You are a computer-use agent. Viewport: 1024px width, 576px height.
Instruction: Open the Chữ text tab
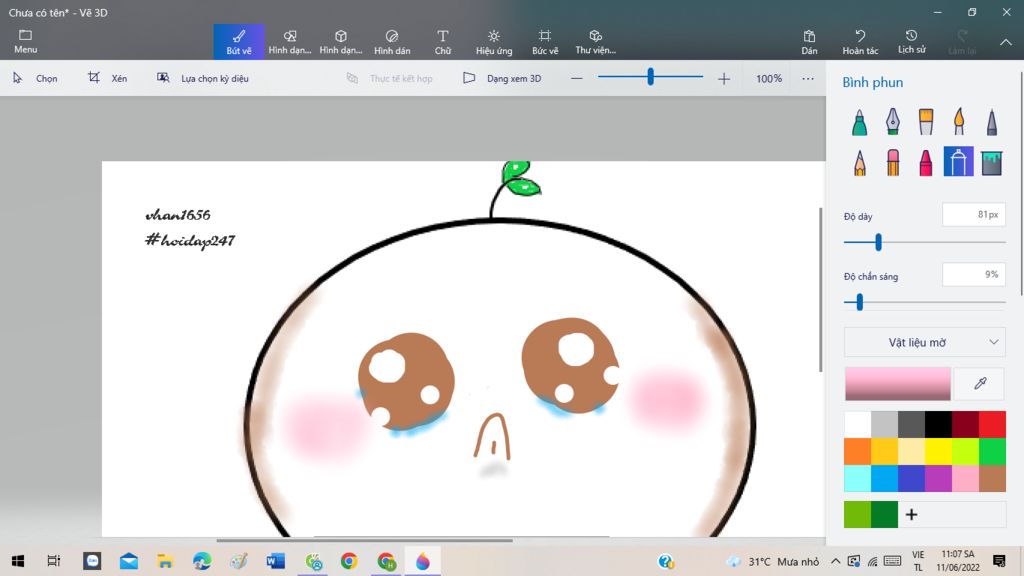pyautogui.click(x=443, y=42)
